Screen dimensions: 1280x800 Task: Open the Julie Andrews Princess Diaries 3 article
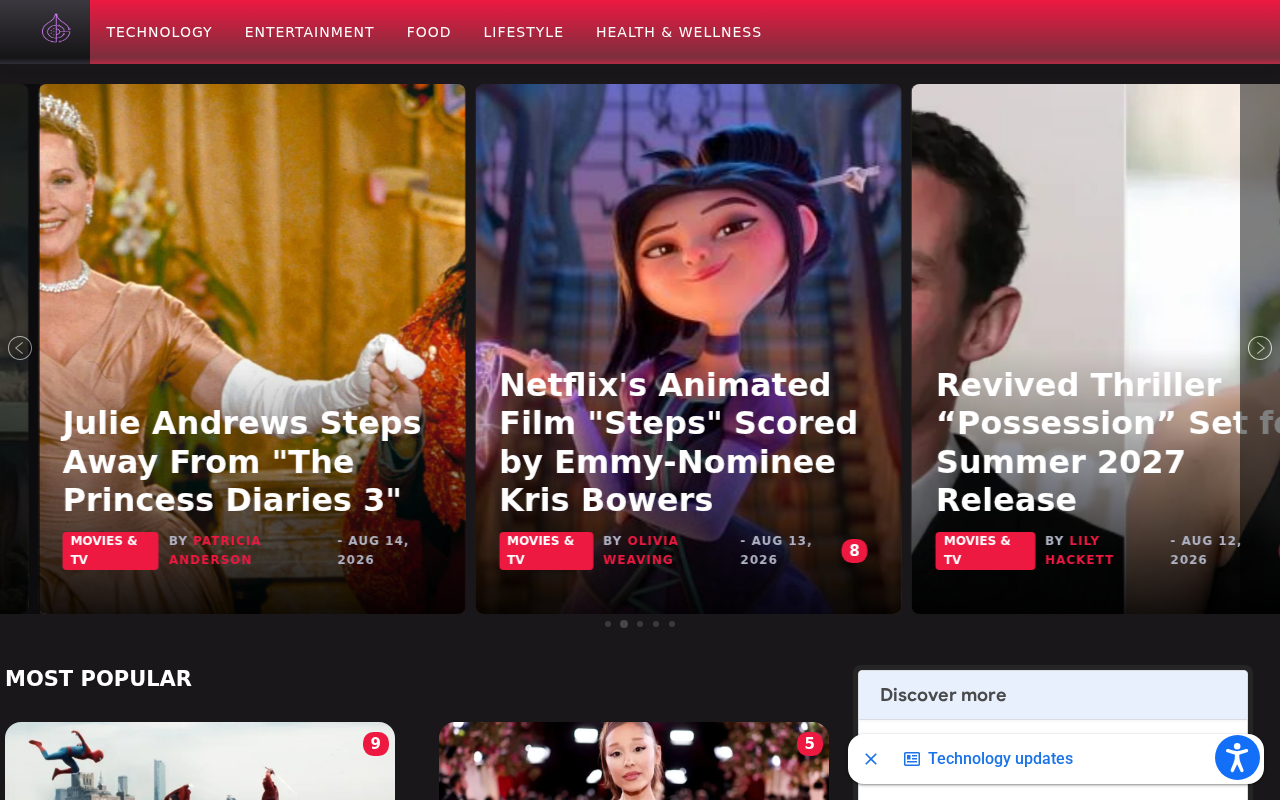click(x=242, y=461)
